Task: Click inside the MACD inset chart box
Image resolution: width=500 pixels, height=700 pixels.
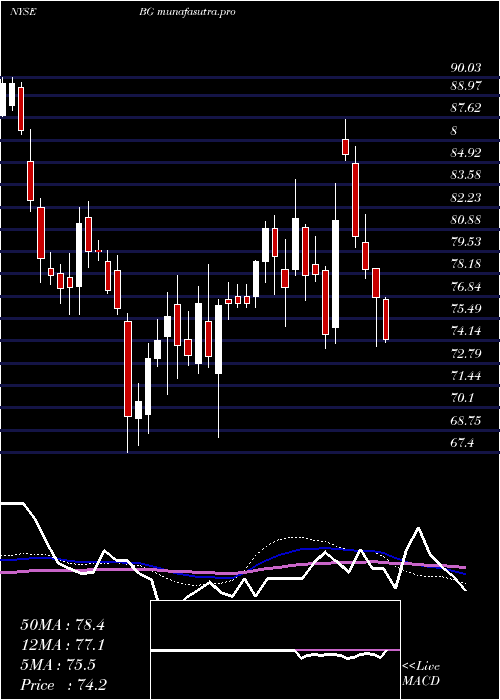Action: pyautogui.click(x=275, y=650)
